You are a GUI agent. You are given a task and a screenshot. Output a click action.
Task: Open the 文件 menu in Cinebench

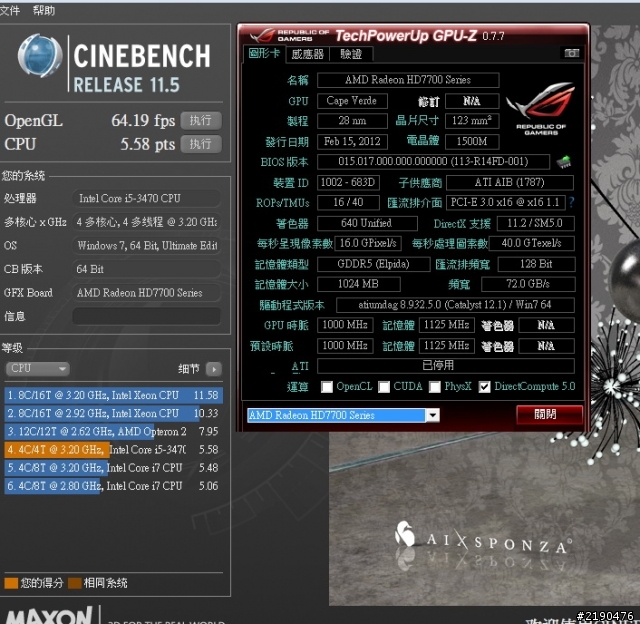[x=10, y=10]
